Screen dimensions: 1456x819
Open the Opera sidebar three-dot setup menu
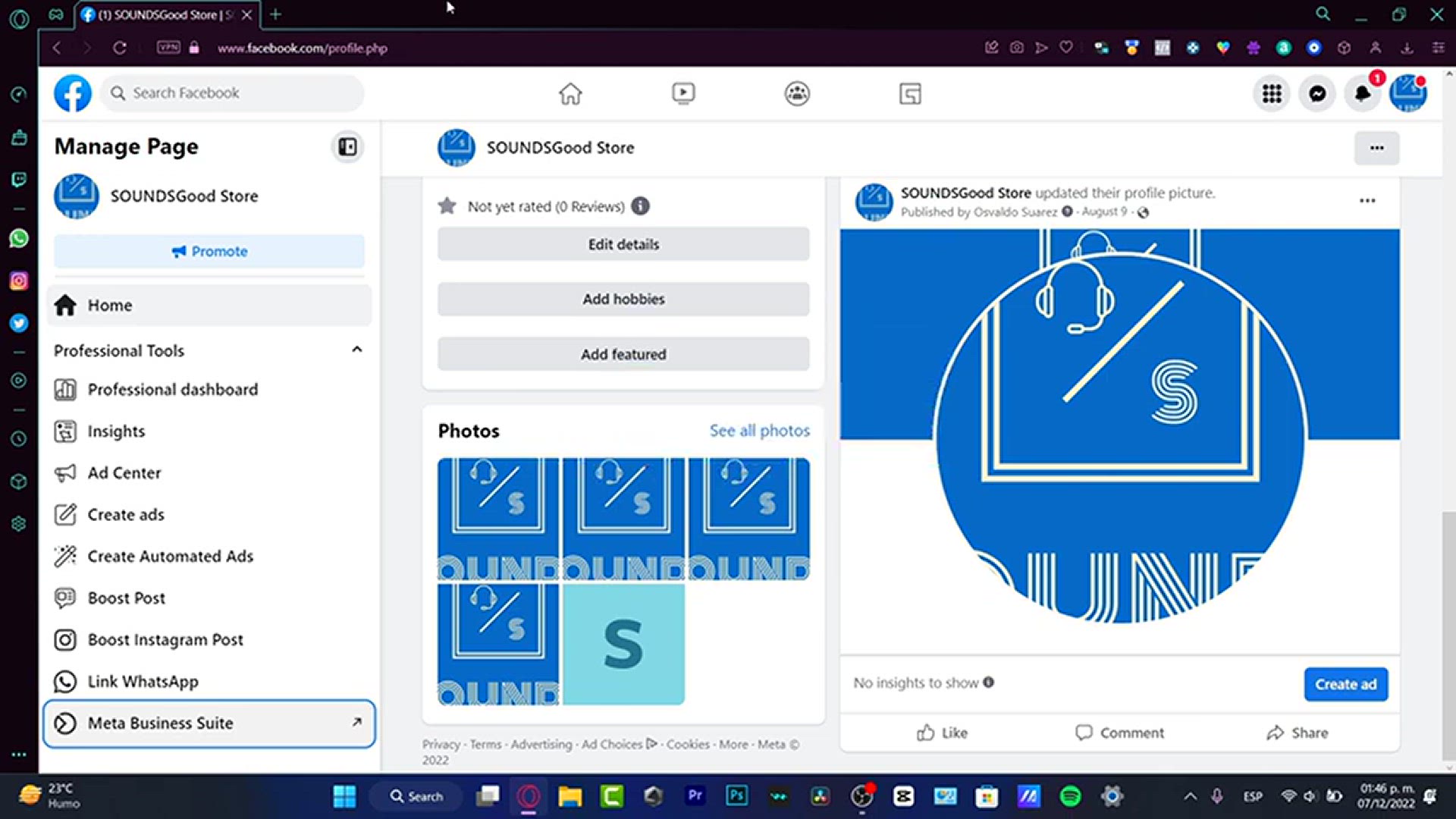click(x=19, y=755)
